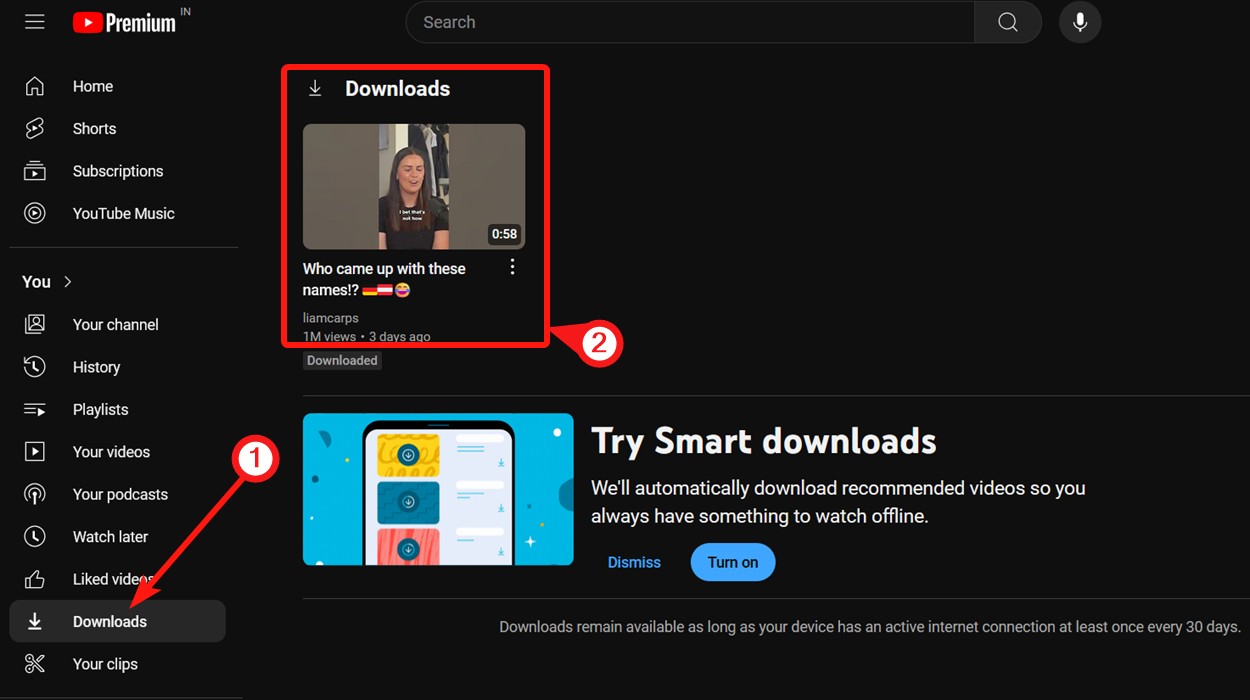The height and width of the screenshot is (700, 1250).
Task: Start a voice search
Action: [1079, 21]
